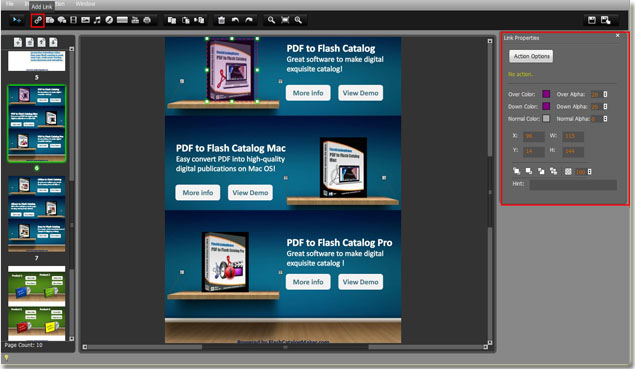
Task: Select the green chalkboard page thumbnail
Action: (x=36, y=303)
